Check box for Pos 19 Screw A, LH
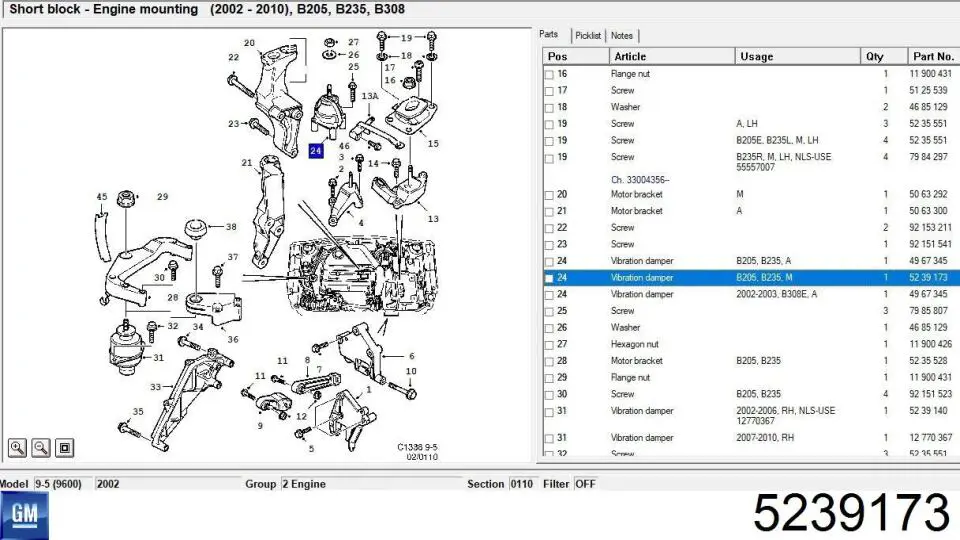The height and width of the screenshot is (540, 960). (549, 124)
